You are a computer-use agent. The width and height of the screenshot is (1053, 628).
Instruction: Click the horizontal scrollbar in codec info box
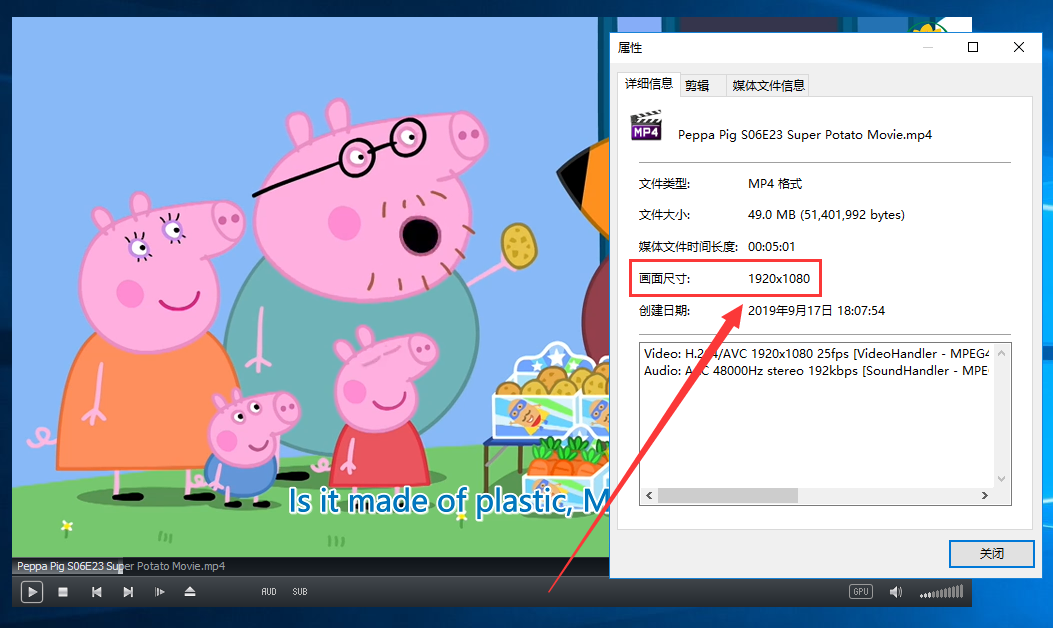click(727, 496)
